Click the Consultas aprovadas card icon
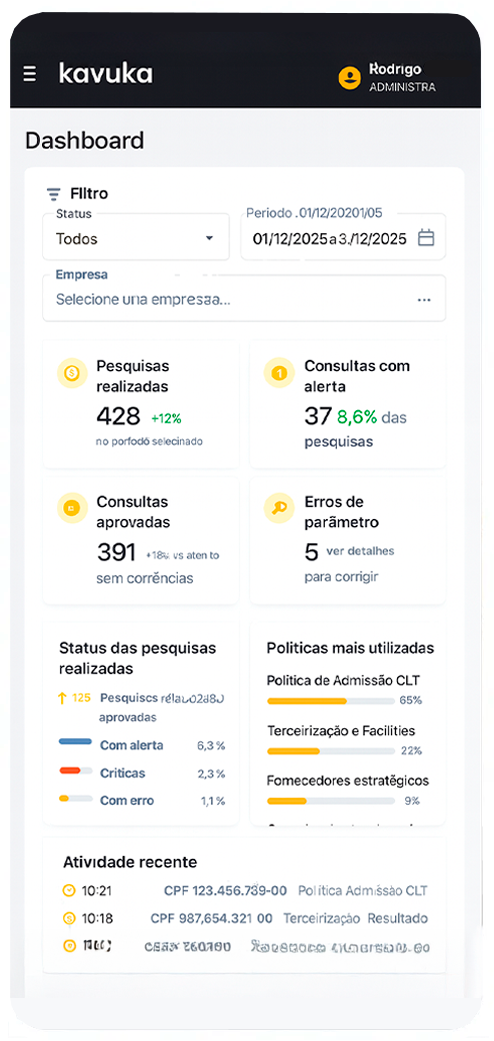Viewport: 494px width, 1041px height. 71,508
